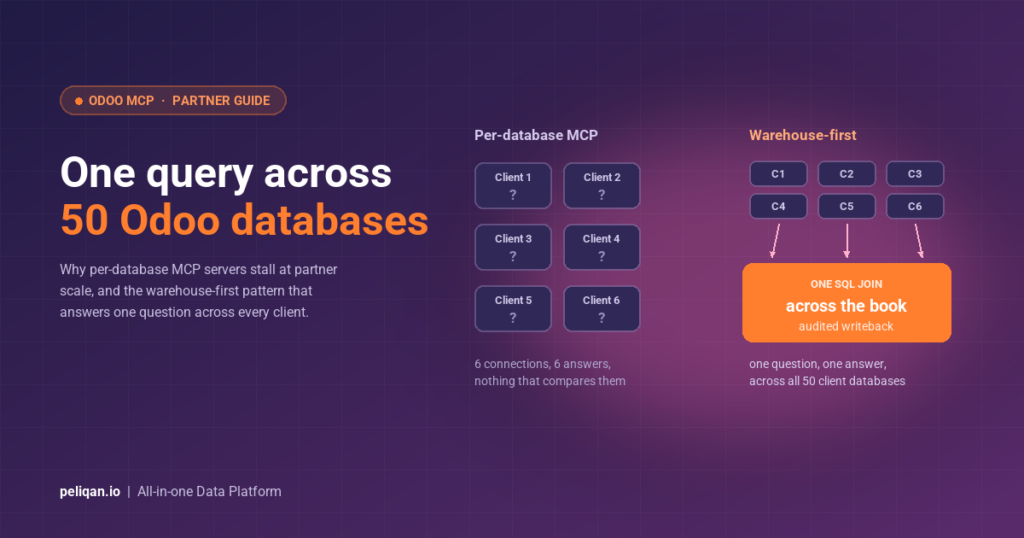Click the C3 chip
This screenshot has height=538, width=1024.
914,174
